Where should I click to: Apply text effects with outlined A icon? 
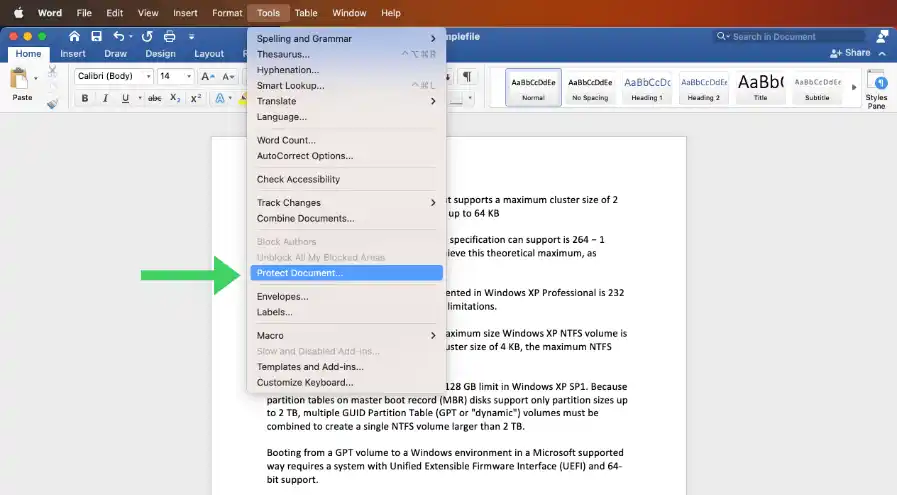220,98
